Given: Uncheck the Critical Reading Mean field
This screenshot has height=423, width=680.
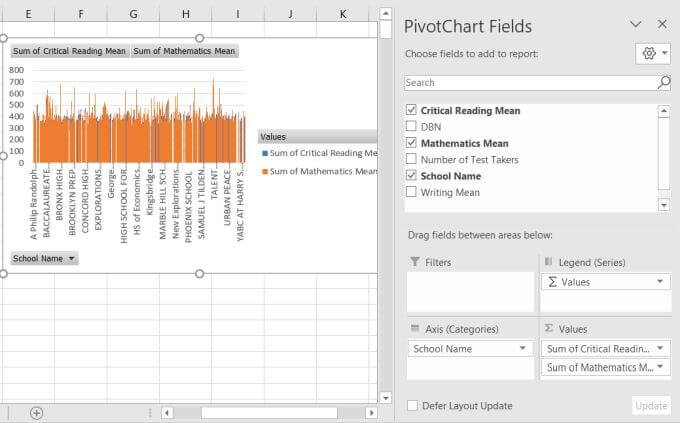Looking at the screenshot, I should (x=411, y=110).
